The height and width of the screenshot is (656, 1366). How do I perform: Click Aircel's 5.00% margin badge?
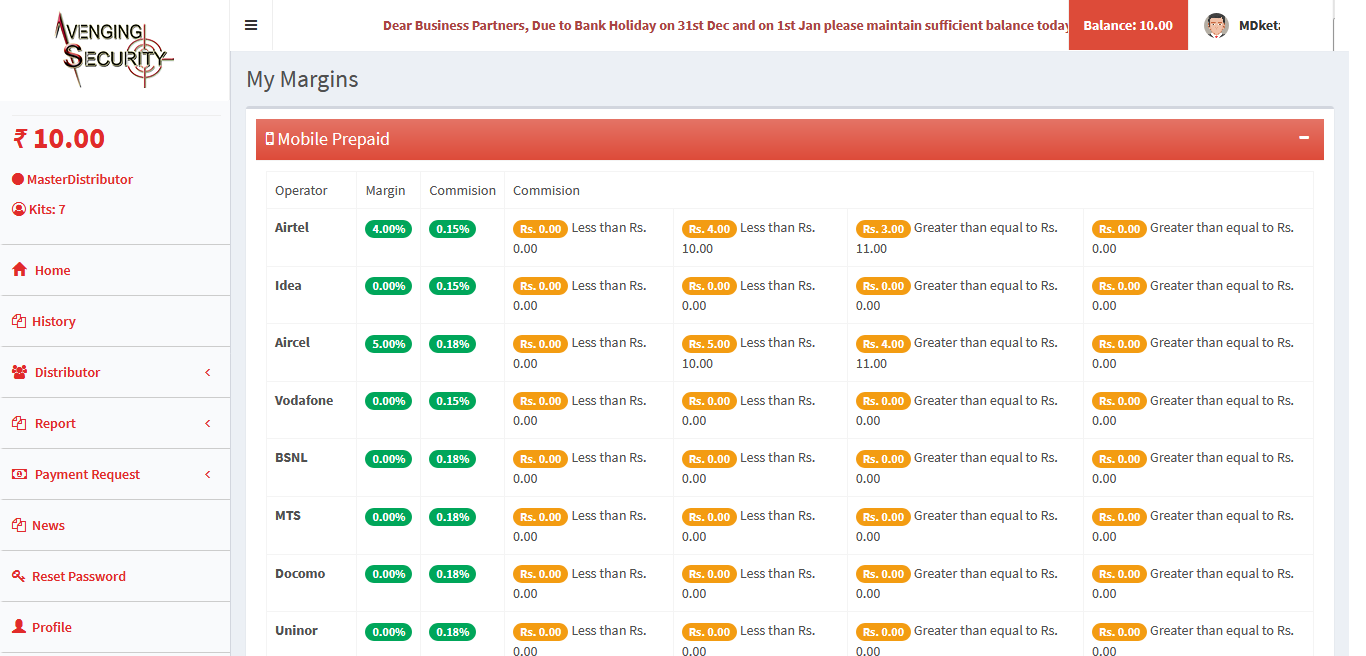(x=388, y=344)
